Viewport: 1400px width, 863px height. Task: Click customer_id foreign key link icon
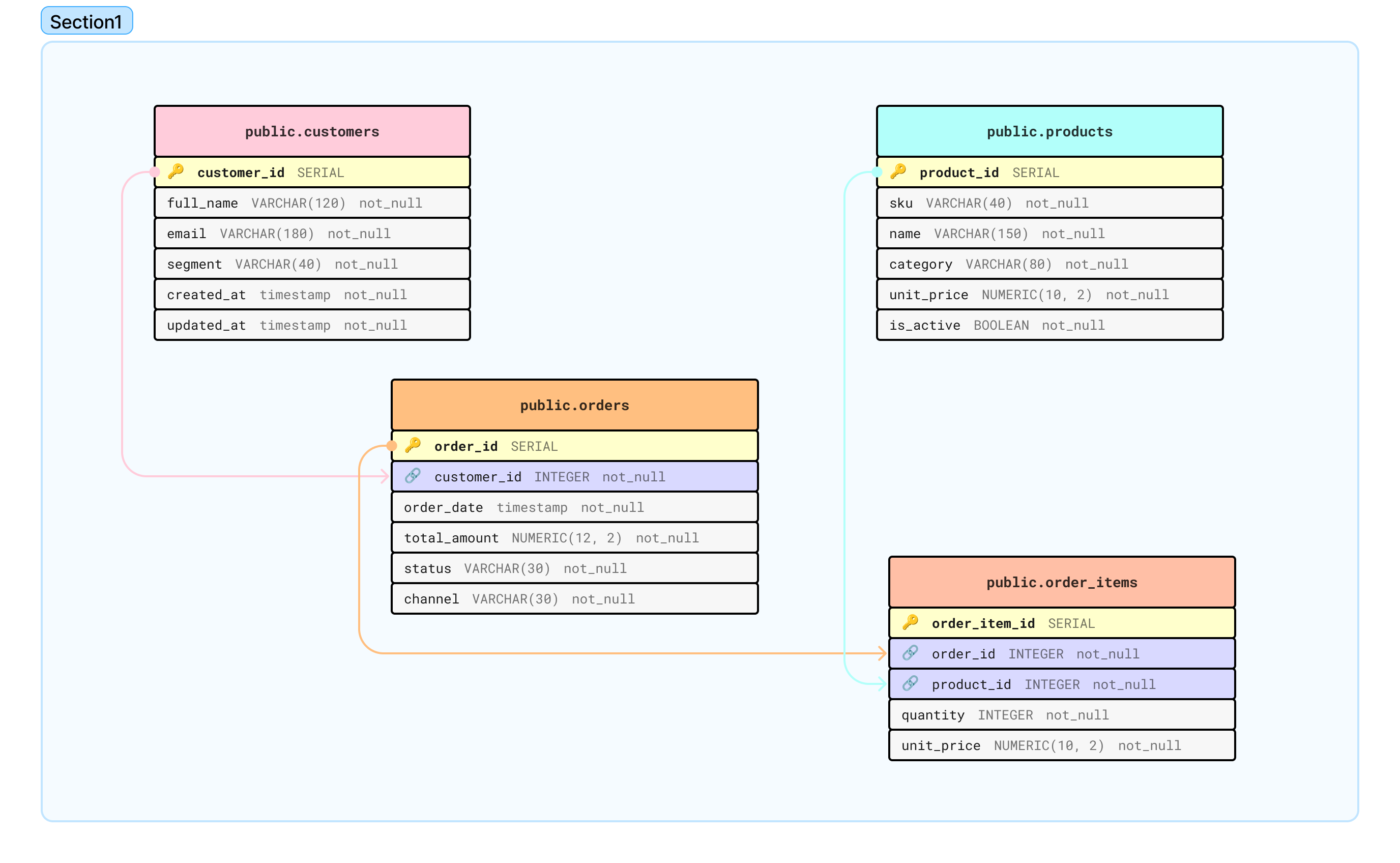coord(413,475)
